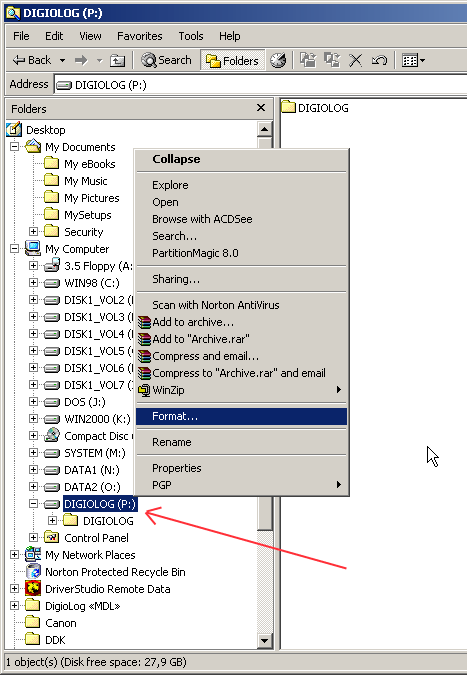Select the DATA1 (N:) drive icon
Image resolution: width=467 pixels, height=675 pixels.
coord(52,470)
